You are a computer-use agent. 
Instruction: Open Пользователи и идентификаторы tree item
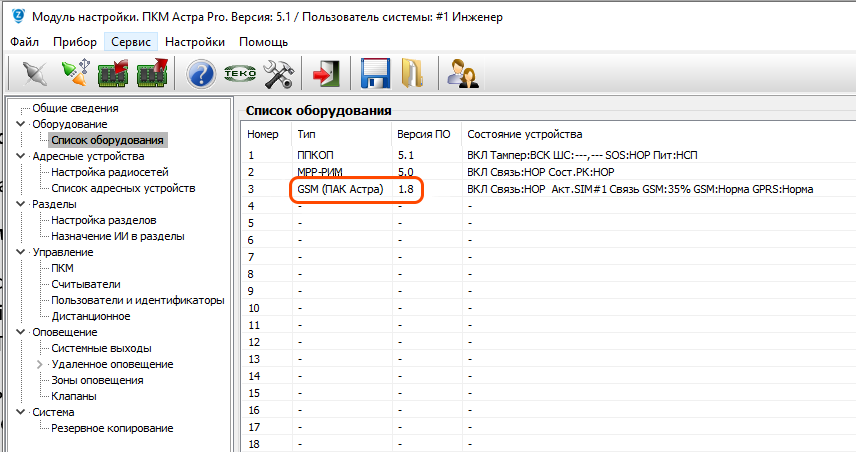(137, 300)
